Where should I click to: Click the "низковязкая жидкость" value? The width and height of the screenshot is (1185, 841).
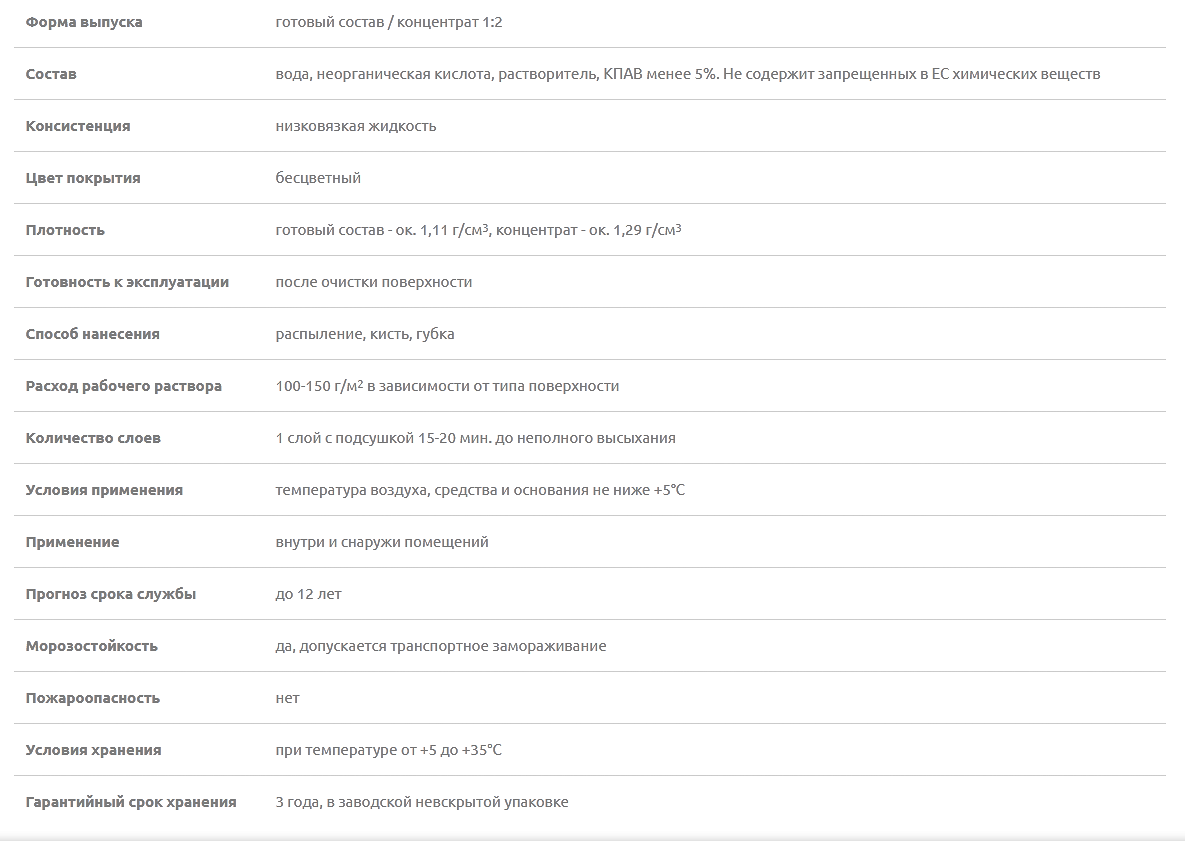click(x=356, y=126)
